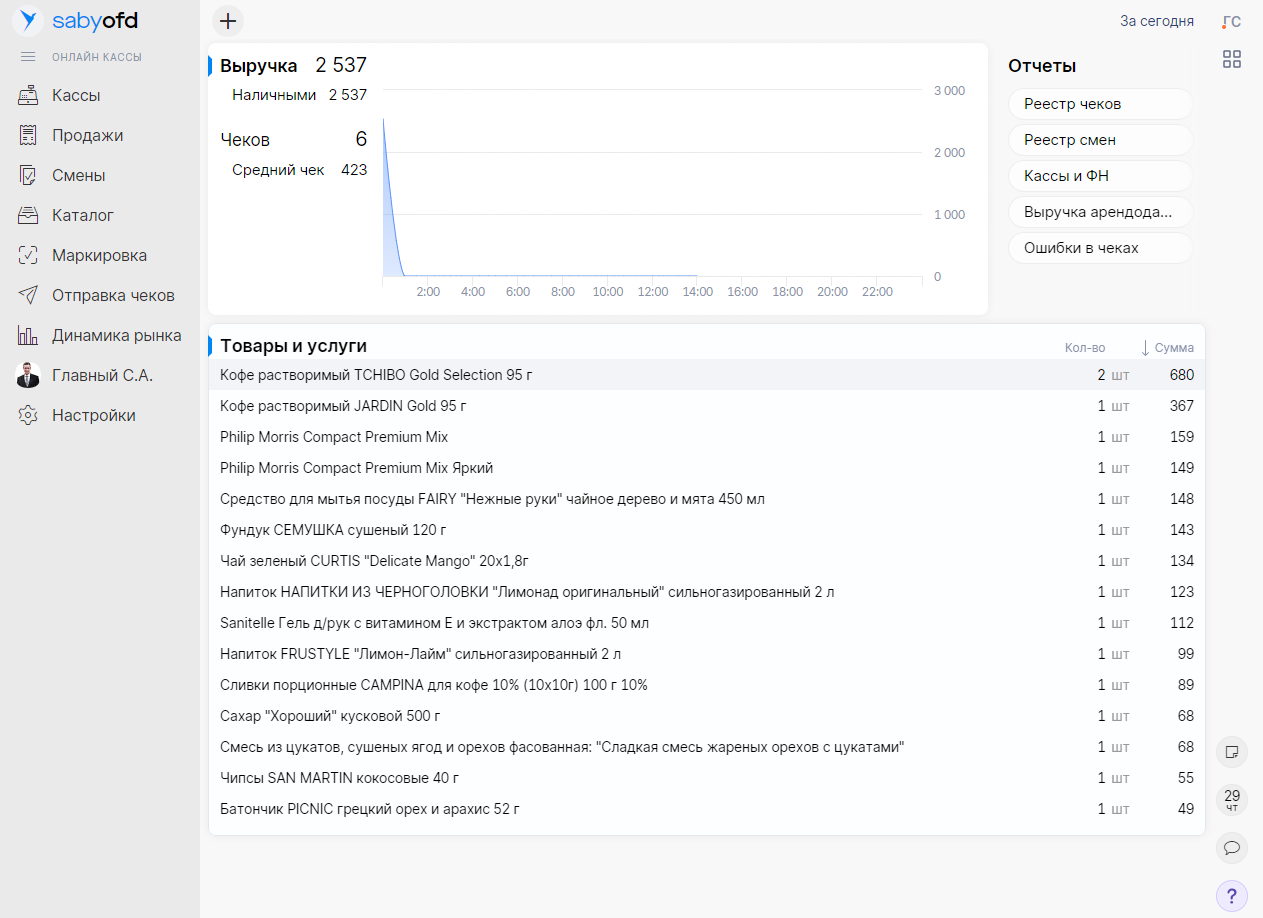The image size is (1263, 918).
Task: Open the Маркировка section
Action: pyautogui.click(x=98, y=256)
